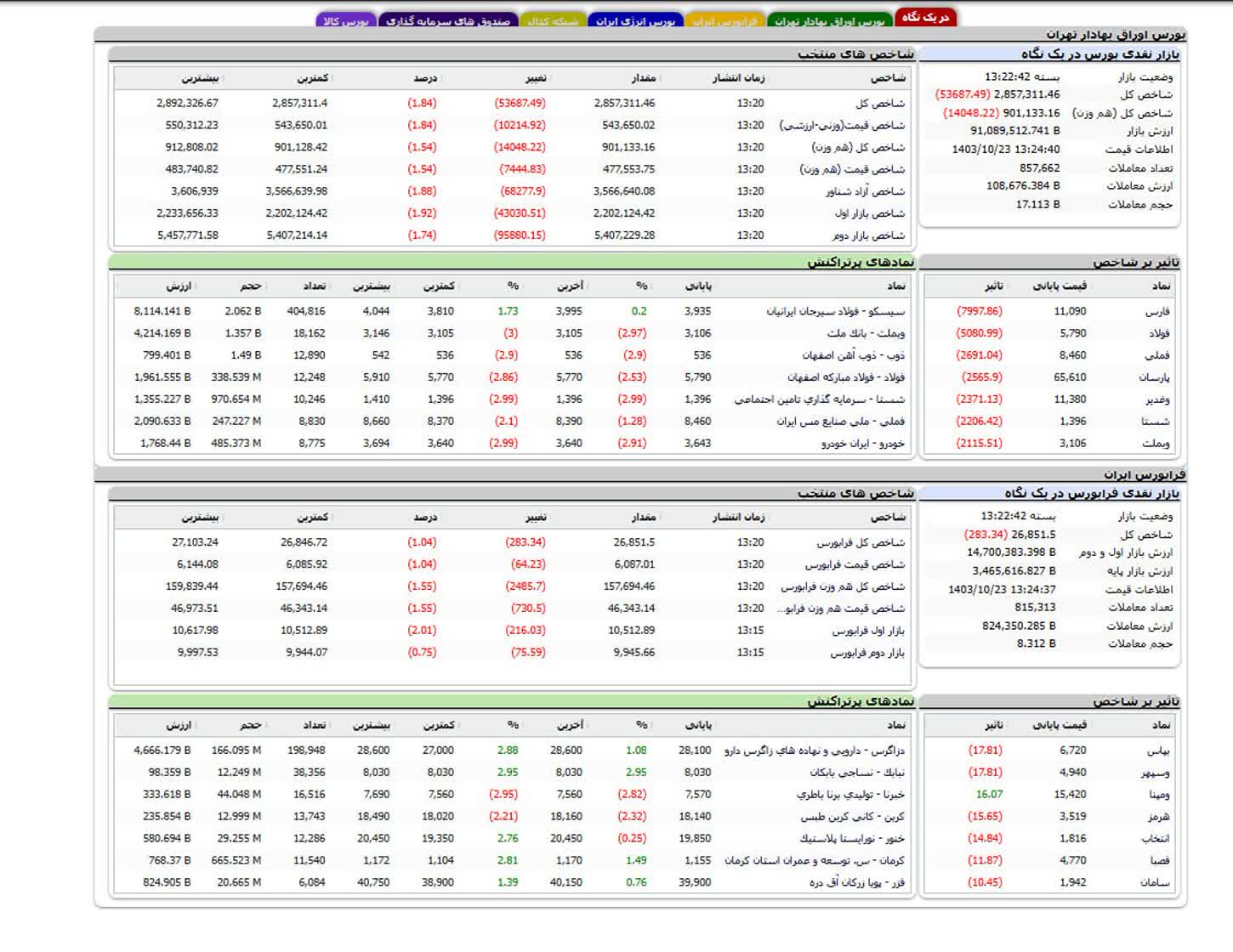The image size is (1233, 952).
Task: Open the blue «بورس انرژی ایران» tab
Action: point(635,20)
